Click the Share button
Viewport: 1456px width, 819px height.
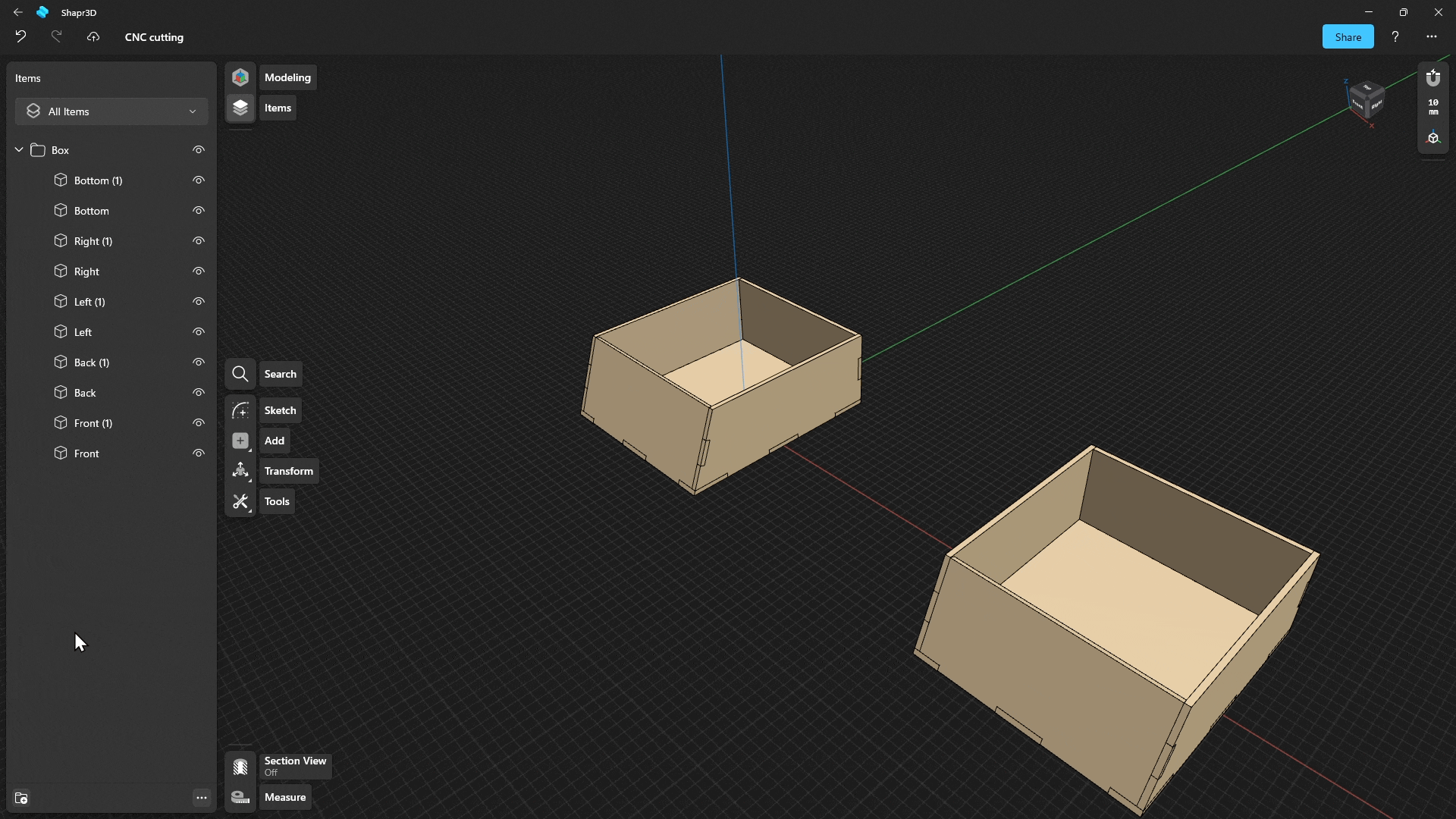coord(1348,36)
